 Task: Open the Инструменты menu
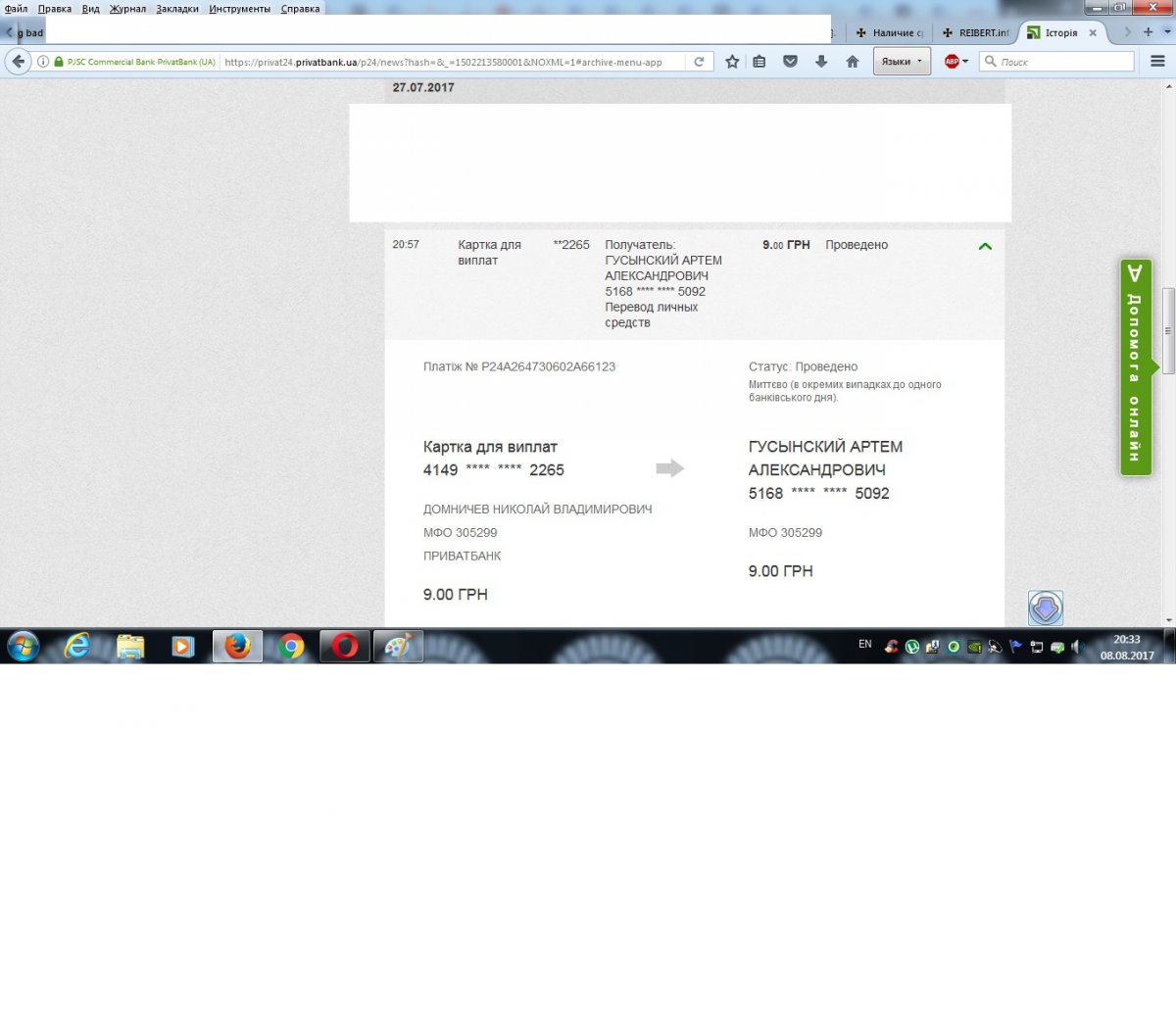tap(240, 9)
